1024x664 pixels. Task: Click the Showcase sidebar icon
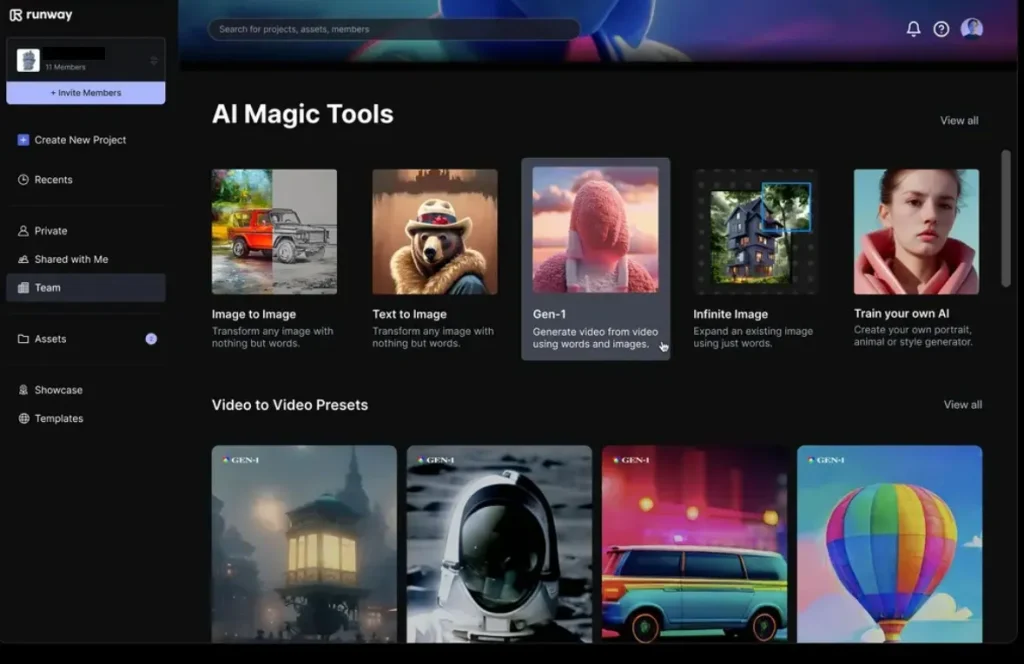pos(23,390)
